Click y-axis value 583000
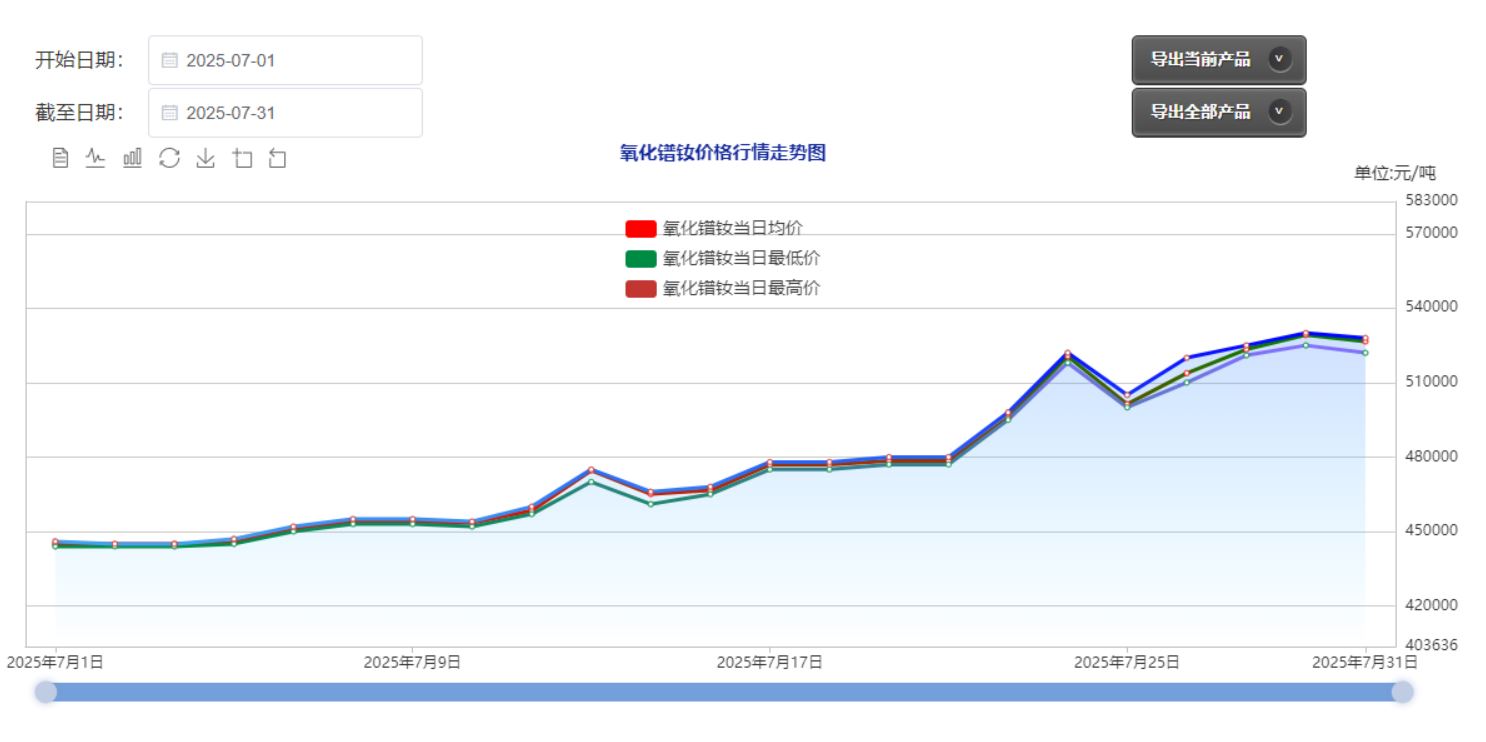 coord(1431,200)
